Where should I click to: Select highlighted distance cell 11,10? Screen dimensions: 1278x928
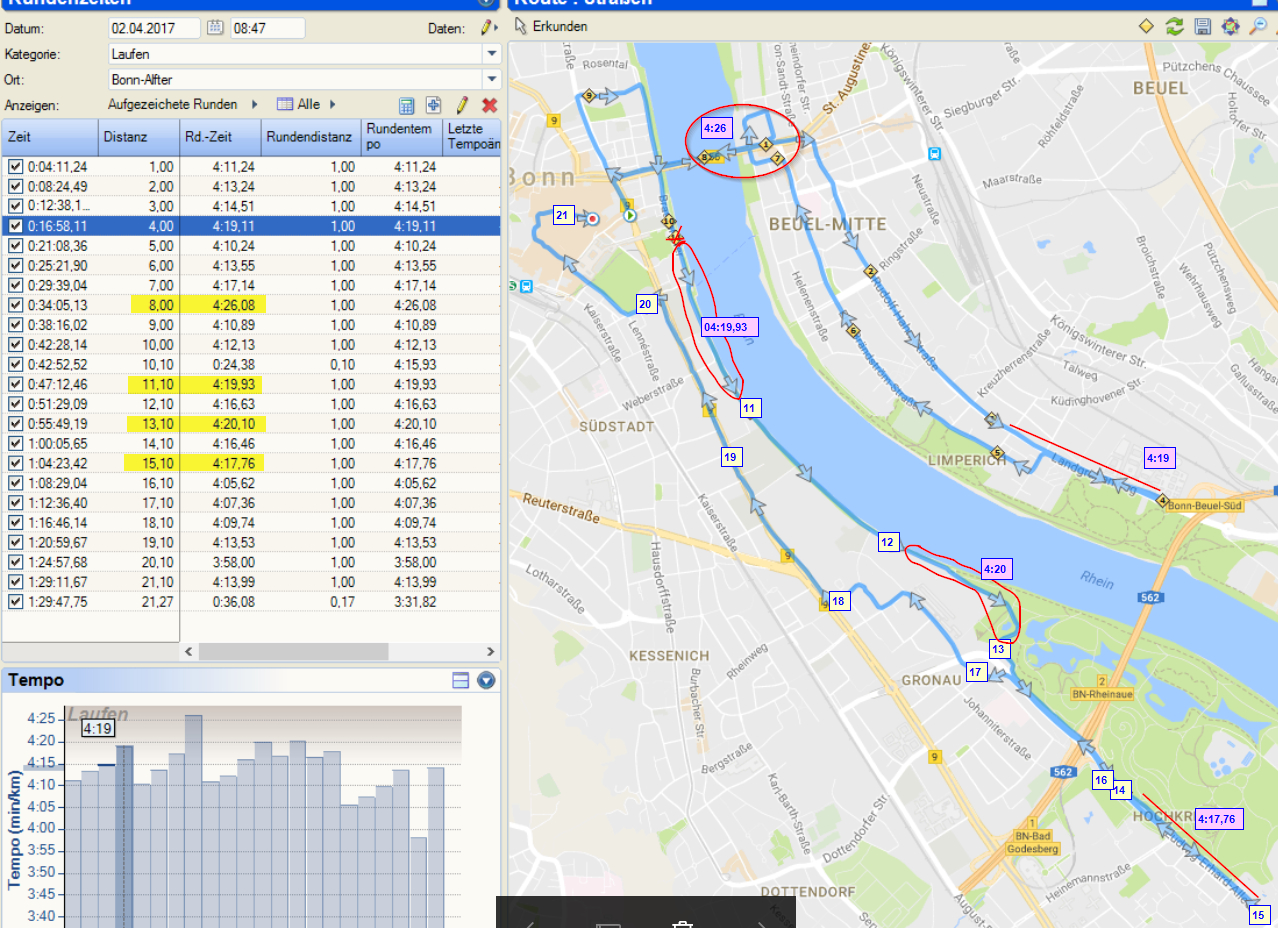tap(153, 384)
